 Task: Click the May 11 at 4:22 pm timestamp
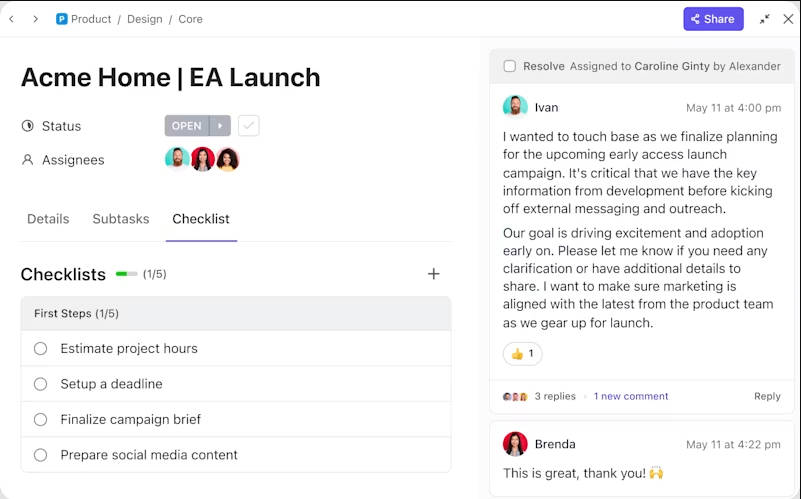[733, 444]
